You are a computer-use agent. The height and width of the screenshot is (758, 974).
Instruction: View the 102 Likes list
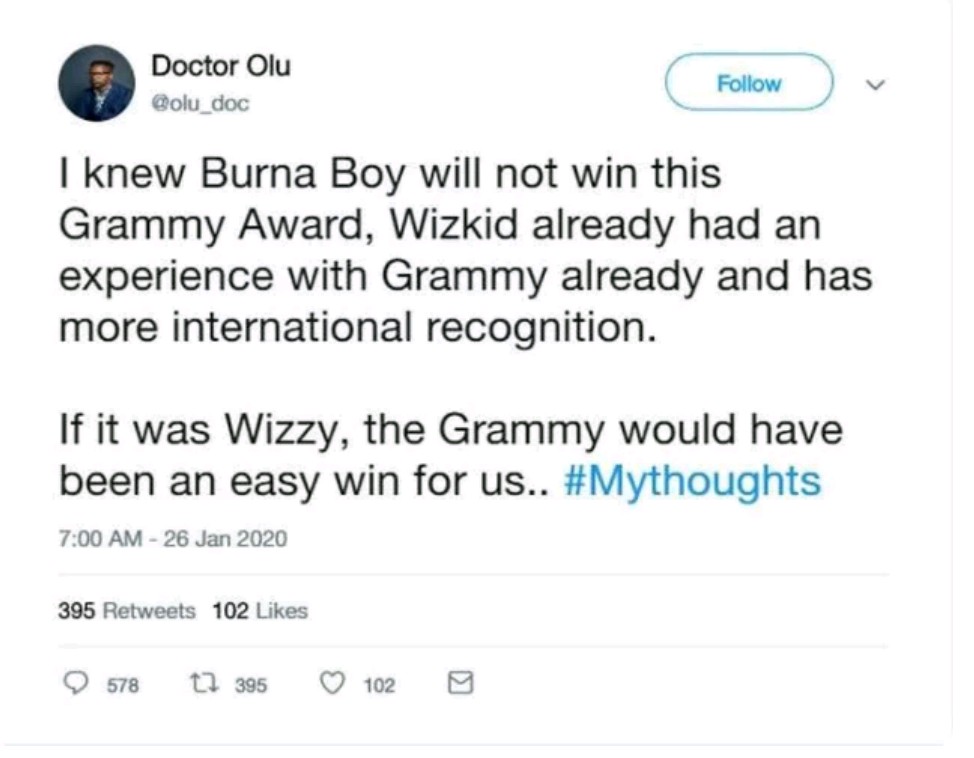pyautogui.click(x=260, y=611)
